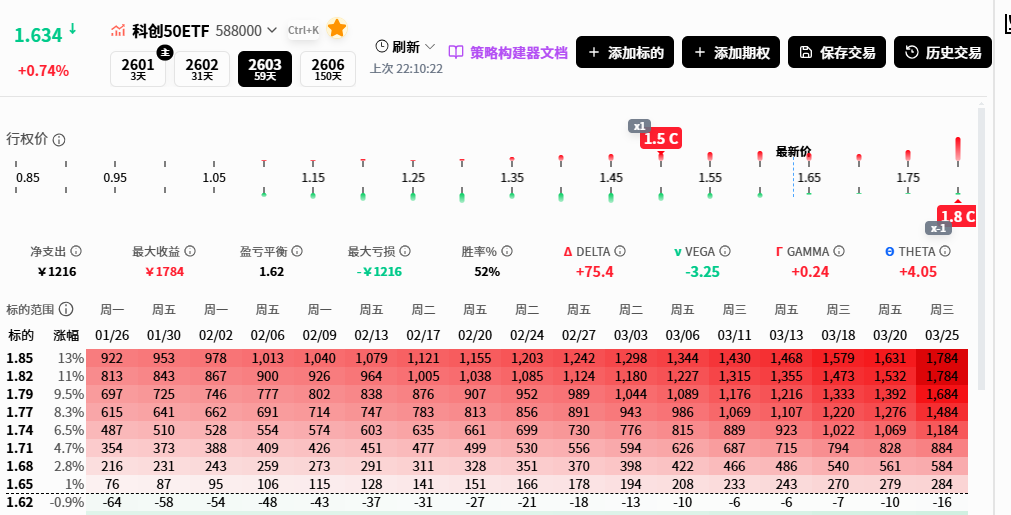Click the info icon next to 标的范围
The height and width of the screenshot is (515, 1011).
66,309
